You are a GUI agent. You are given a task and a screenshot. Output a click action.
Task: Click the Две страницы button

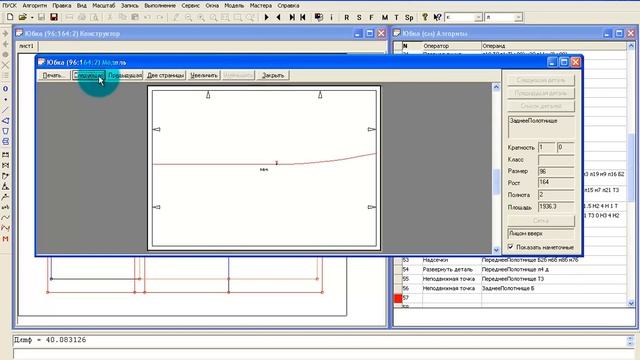[165, 75]
